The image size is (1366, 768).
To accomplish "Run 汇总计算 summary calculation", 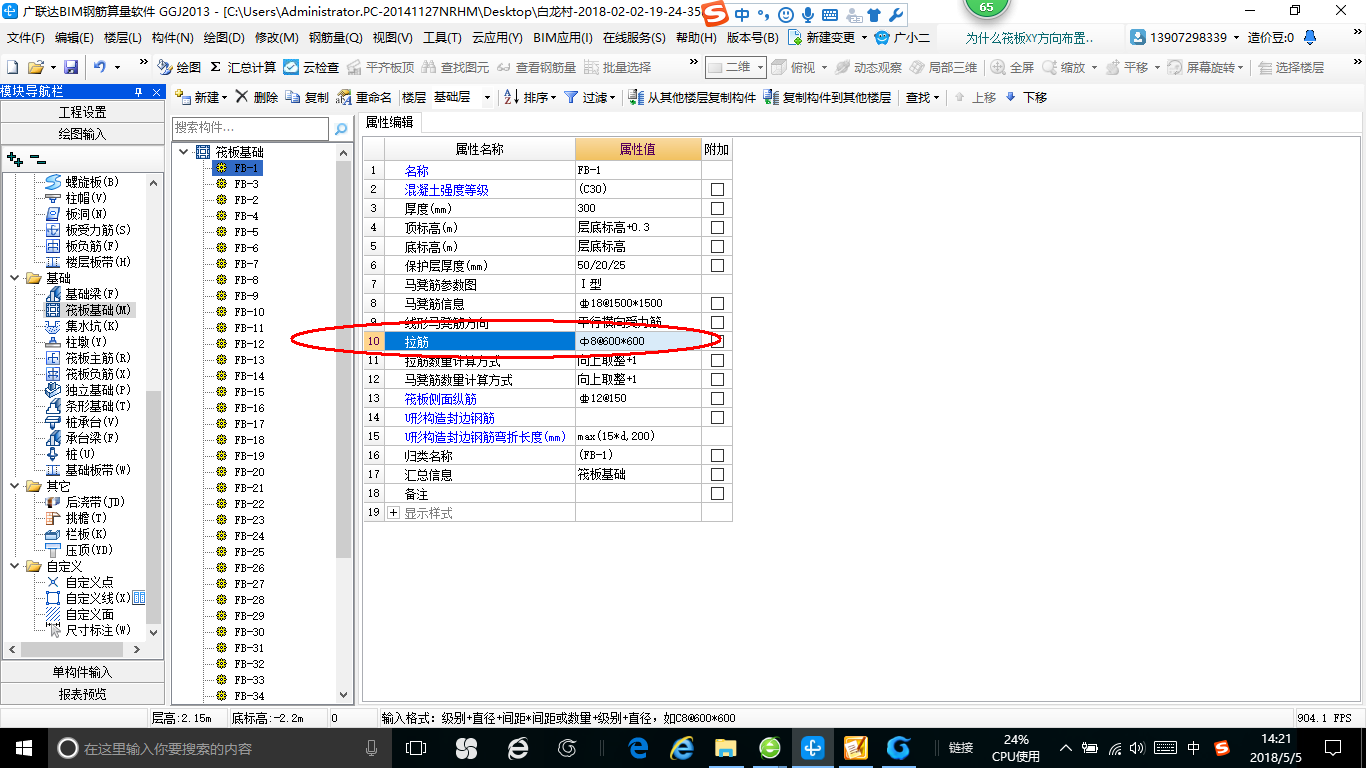I will pyautogui.click(x=243, y=67).
